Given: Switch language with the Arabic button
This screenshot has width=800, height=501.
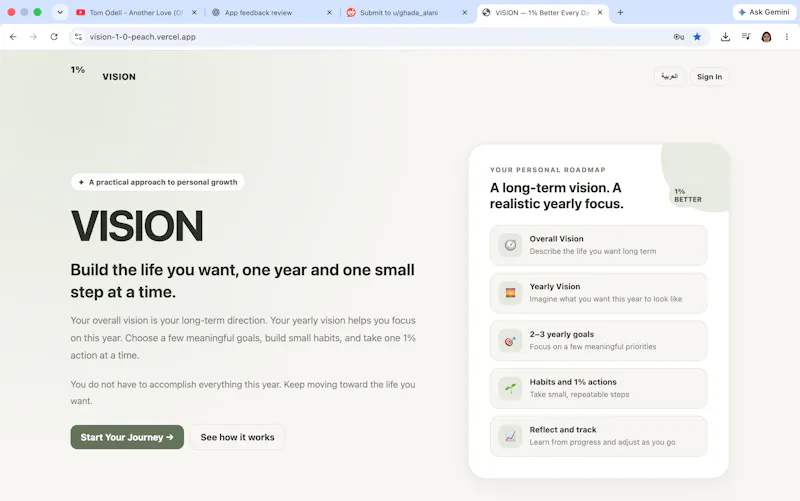Looking at the screenshot, I should point(669,77).
